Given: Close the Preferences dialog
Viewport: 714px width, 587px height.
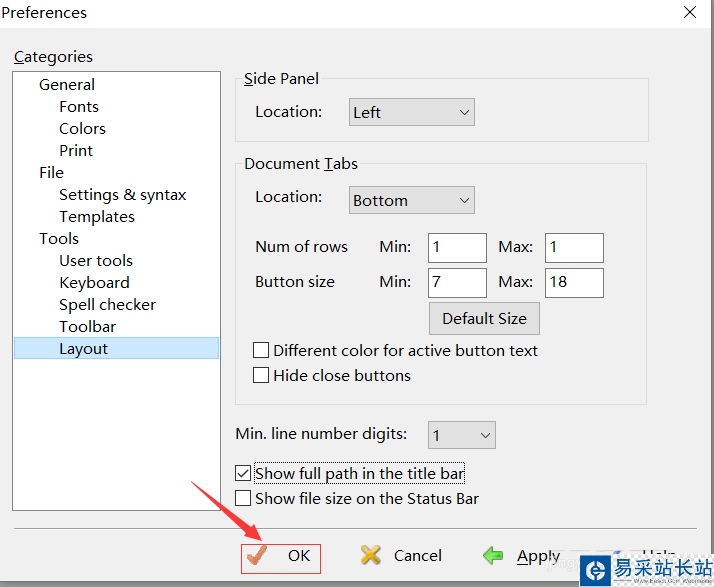Looking at the screenshot, I should pos(690,12).
